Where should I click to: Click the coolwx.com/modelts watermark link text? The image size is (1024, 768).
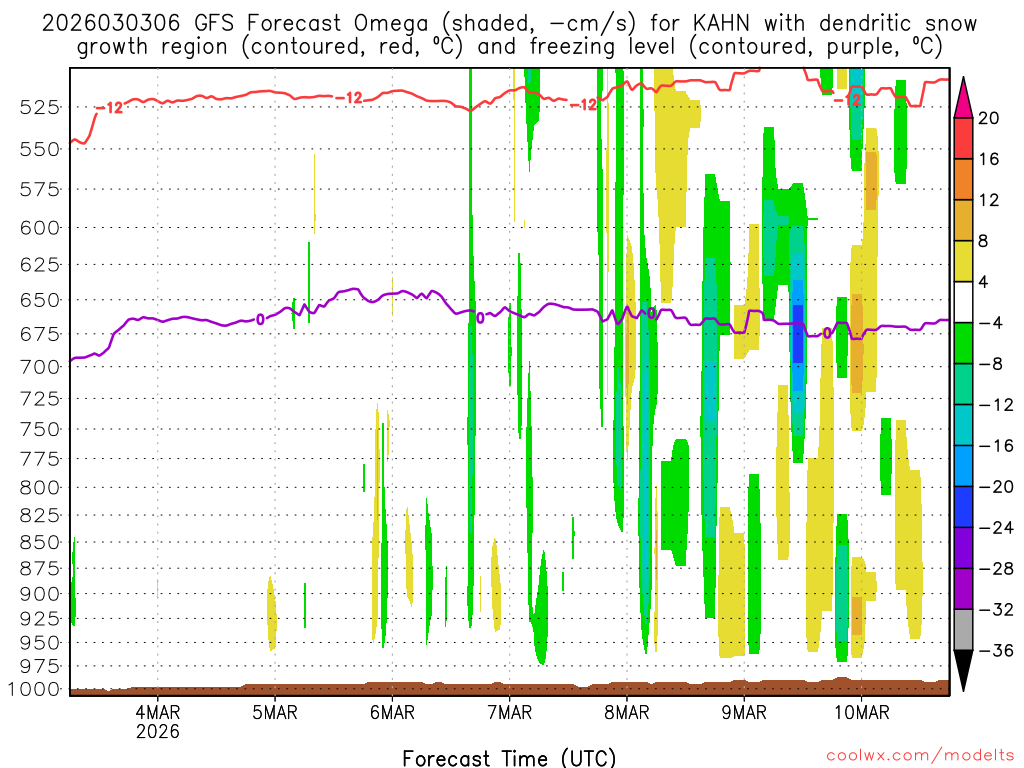coord(921,755)
